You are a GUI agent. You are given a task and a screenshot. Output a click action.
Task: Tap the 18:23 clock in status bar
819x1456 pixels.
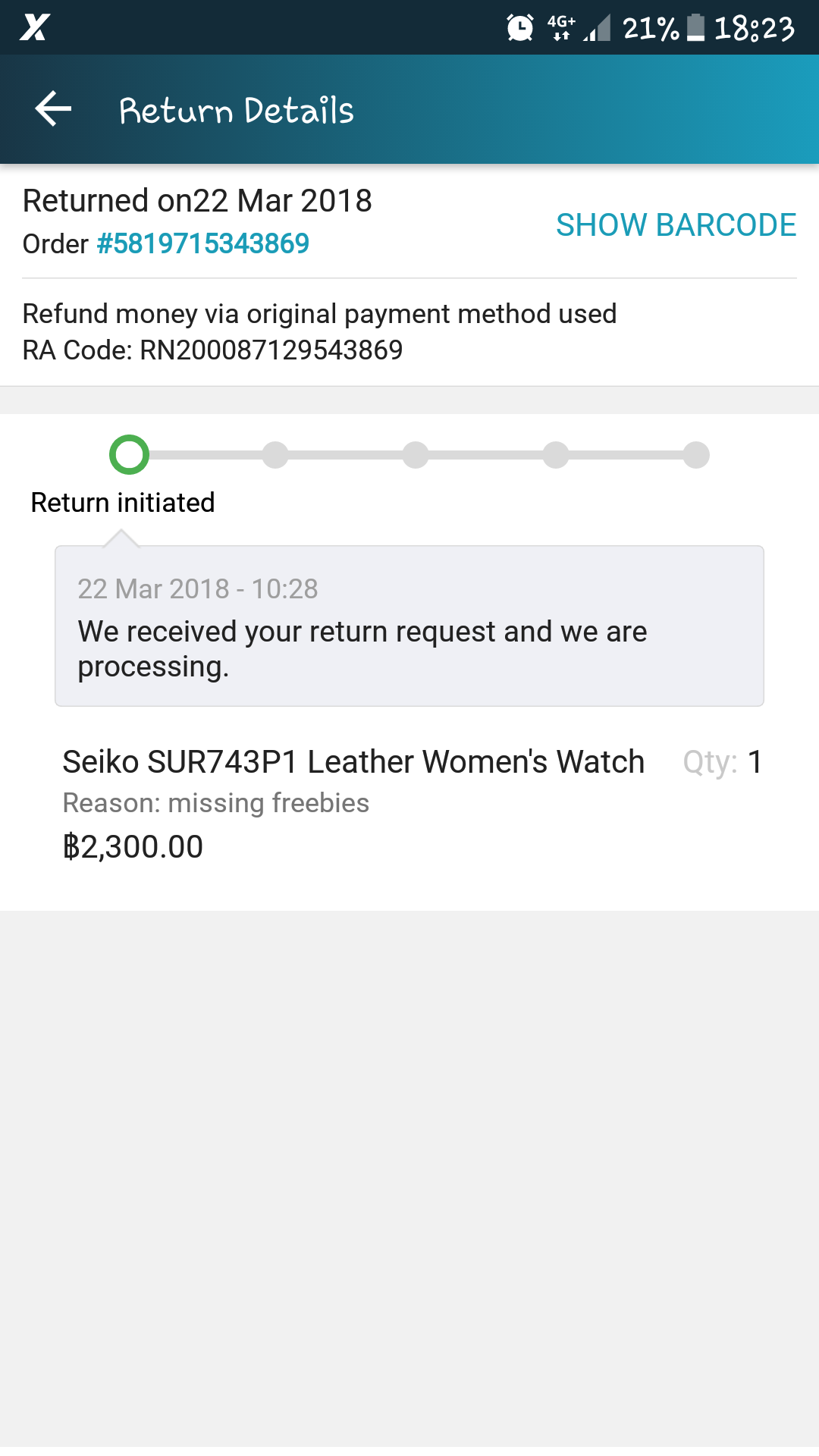point(755,29)
